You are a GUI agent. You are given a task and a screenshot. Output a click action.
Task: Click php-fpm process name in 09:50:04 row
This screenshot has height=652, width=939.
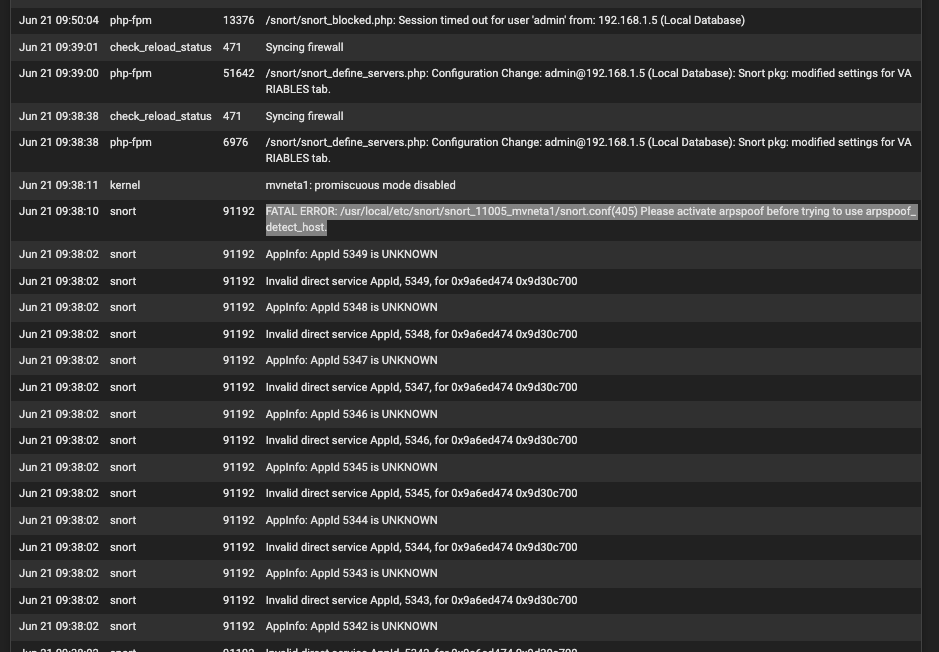(131, 20)
